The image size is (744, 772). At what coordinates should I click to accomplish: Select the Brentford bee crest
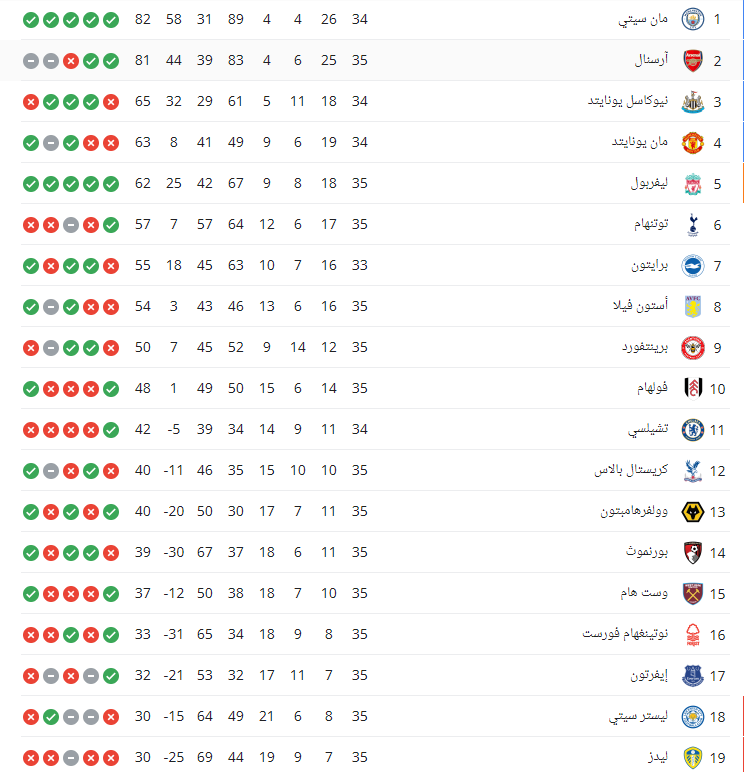point(692,347)
